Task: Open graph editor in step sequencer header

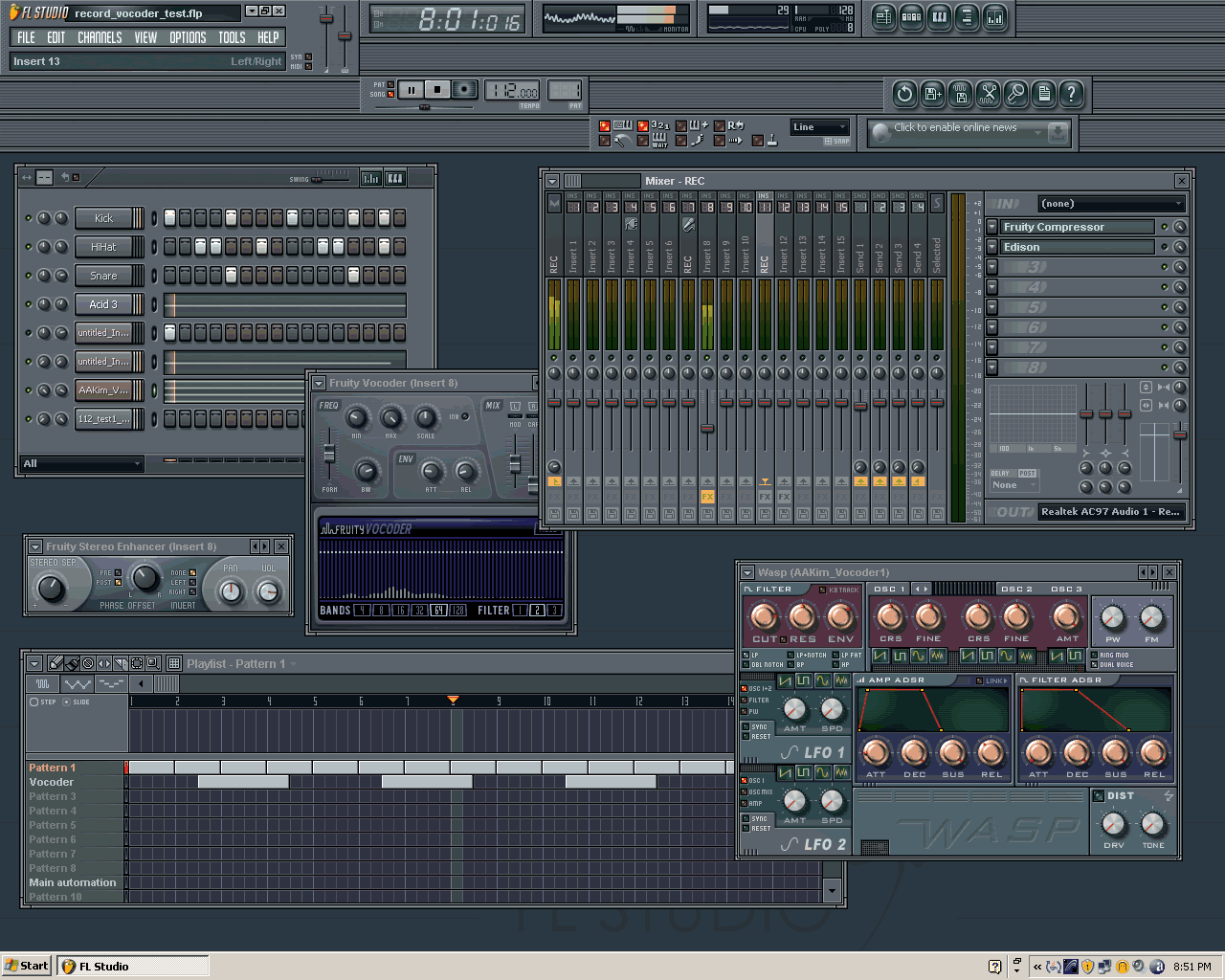Action: (370, 178)
